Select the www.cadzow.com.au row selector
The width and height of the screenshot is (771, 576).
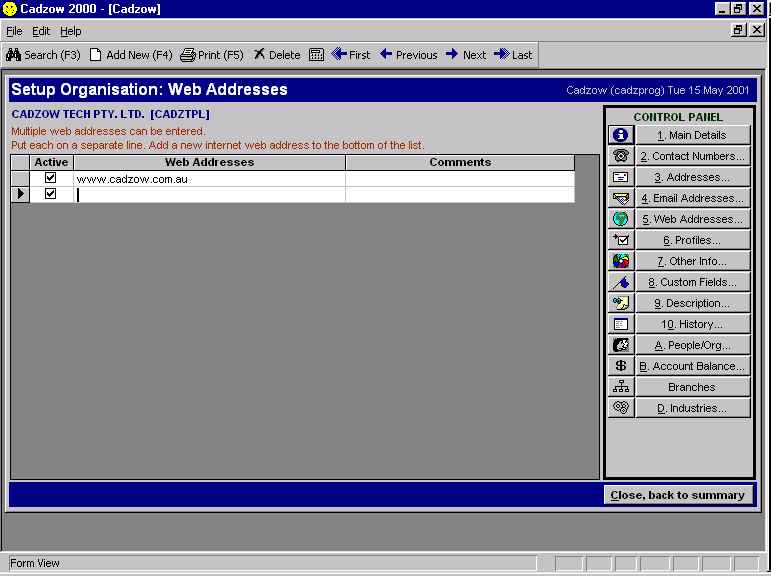[20, 179]
